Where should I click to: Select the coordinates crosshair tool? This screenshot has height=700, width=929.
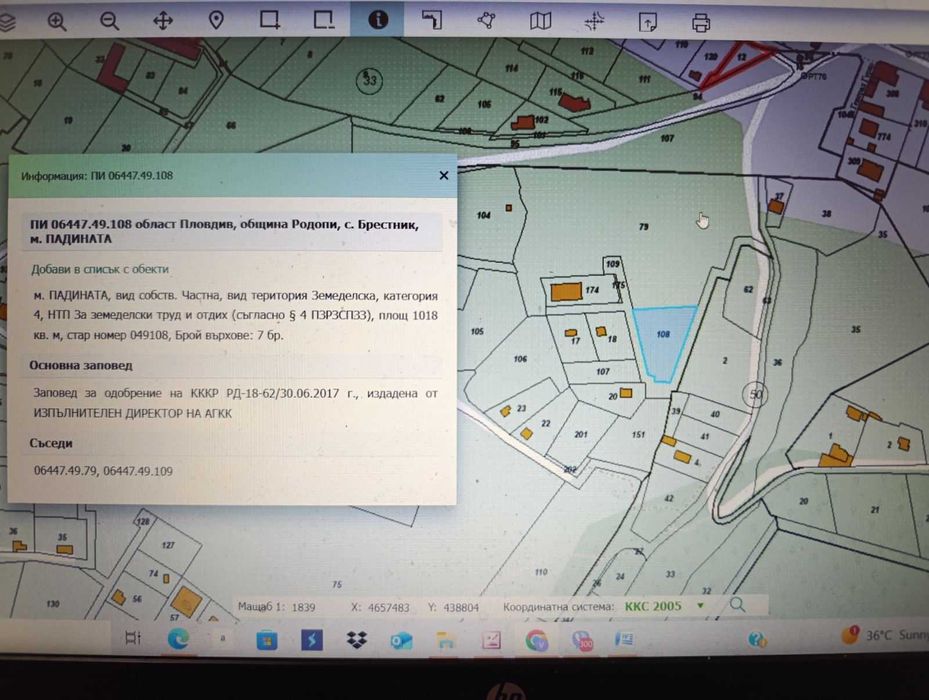(594, 23)
